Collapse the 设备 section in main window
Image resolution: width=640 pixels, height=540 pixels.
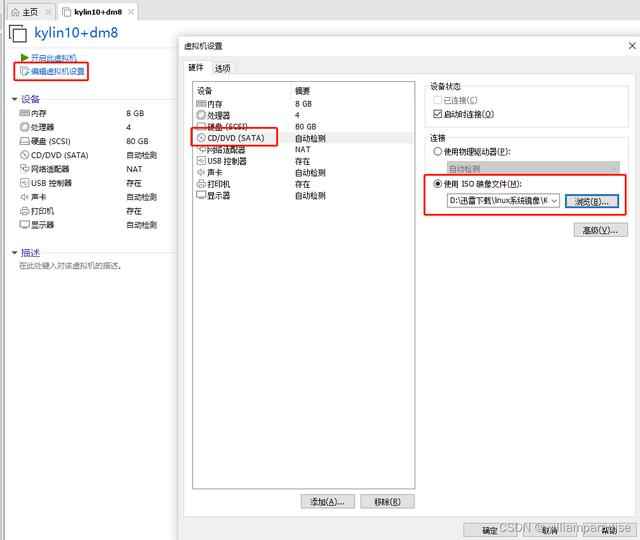tap(15, 99)
